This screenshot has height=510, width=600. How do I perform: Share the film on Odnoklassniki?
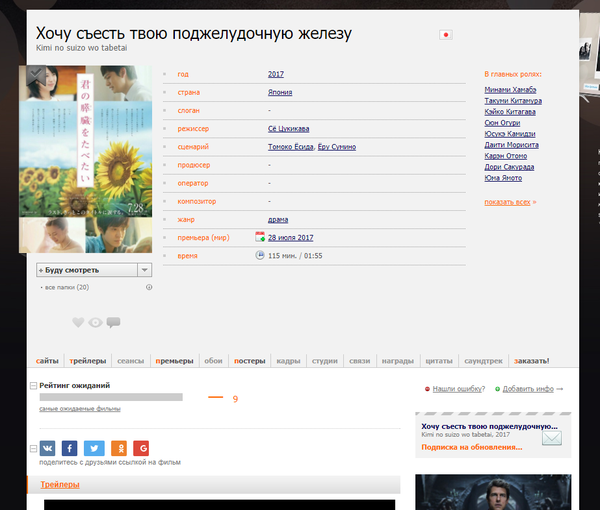click(119, 449)
